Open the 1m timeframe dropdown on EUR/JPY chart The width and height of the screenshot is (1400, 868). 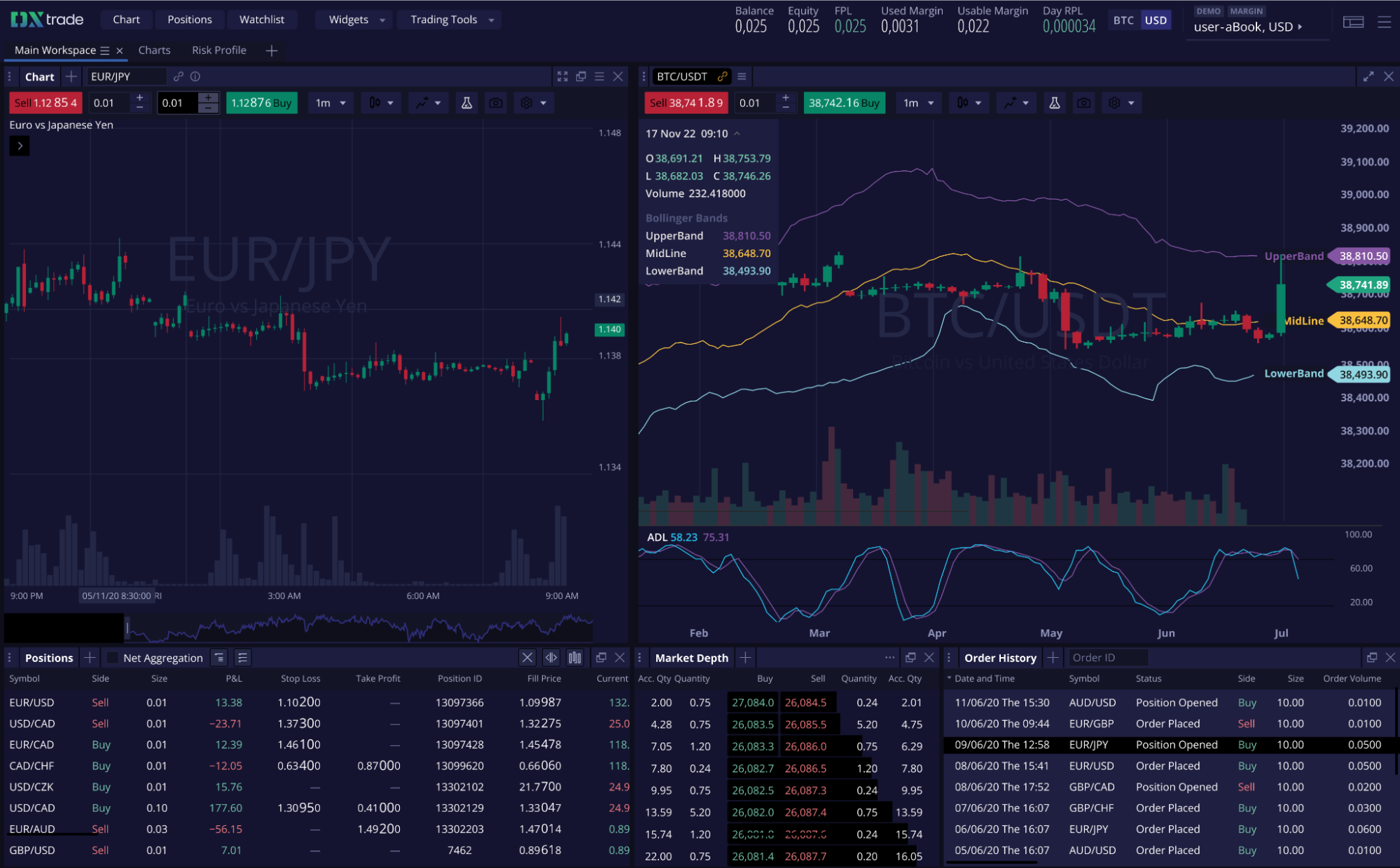coord(330,102)
